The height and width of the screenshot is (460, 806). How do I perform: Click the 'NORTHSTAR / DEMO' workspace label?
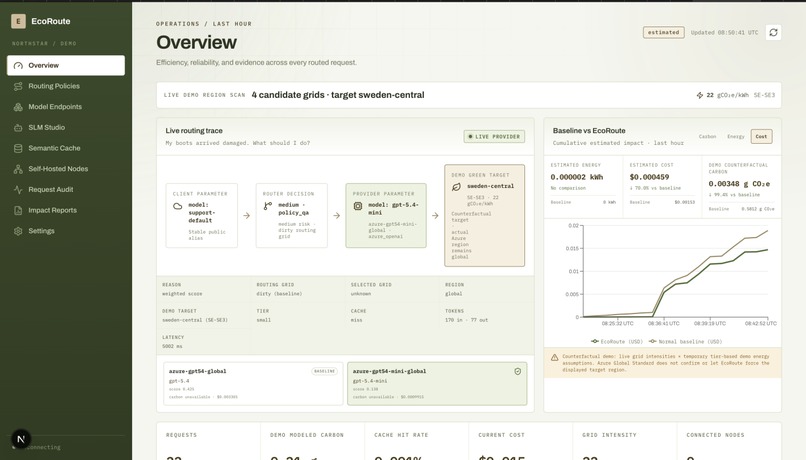pyautogui.click(x=44, y=44)
